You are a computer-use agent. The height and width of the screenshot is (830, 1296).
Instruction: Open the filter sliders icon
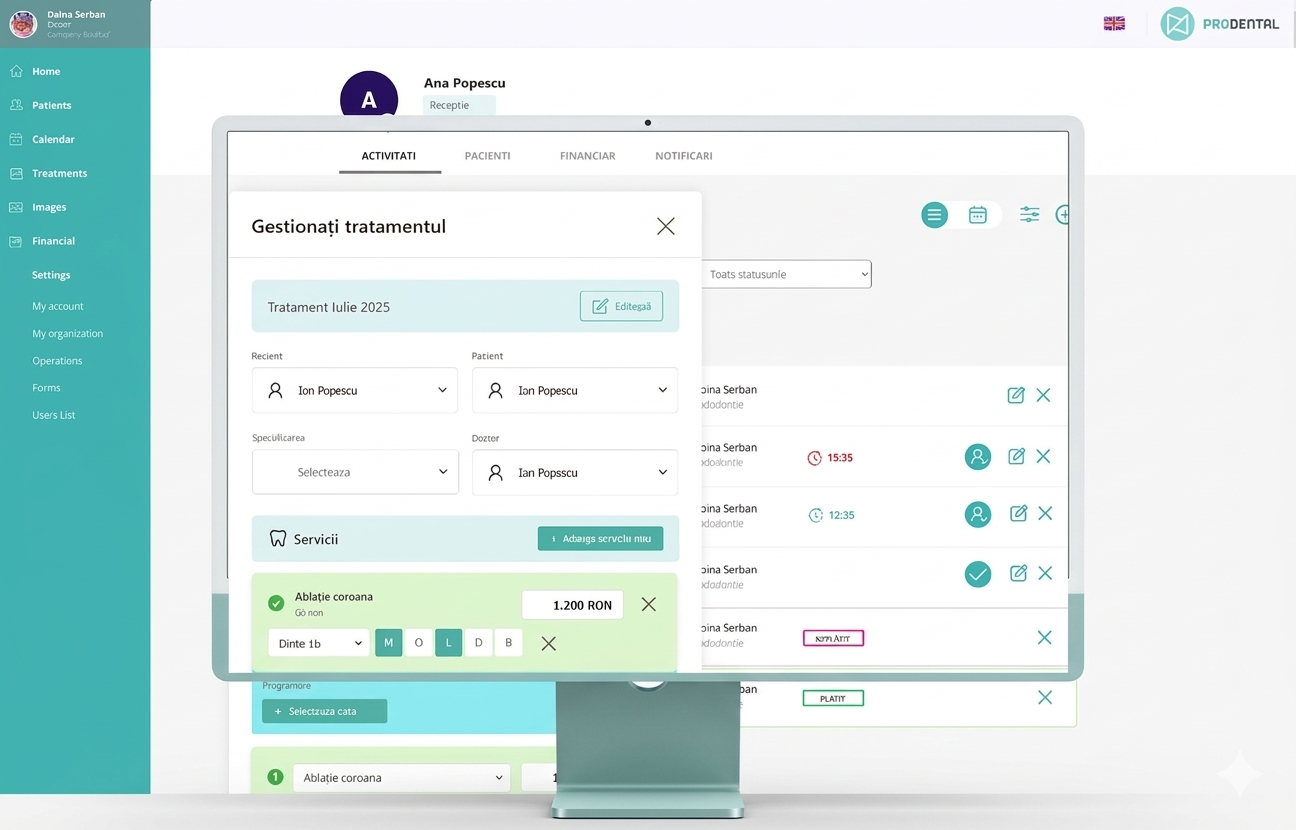[1029, 215]
